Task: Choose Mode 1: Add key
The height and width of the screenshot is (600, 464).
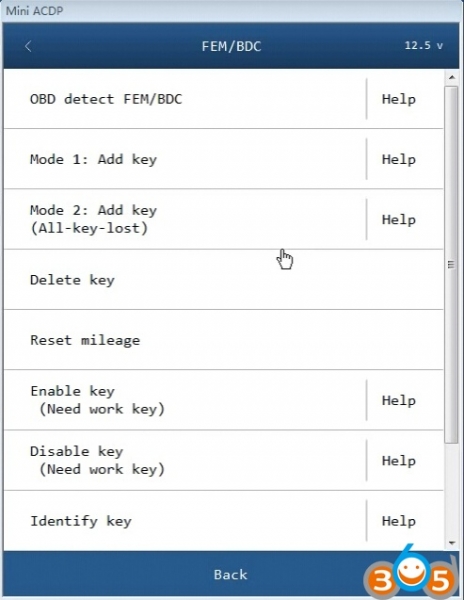Action: pos(184,159)
